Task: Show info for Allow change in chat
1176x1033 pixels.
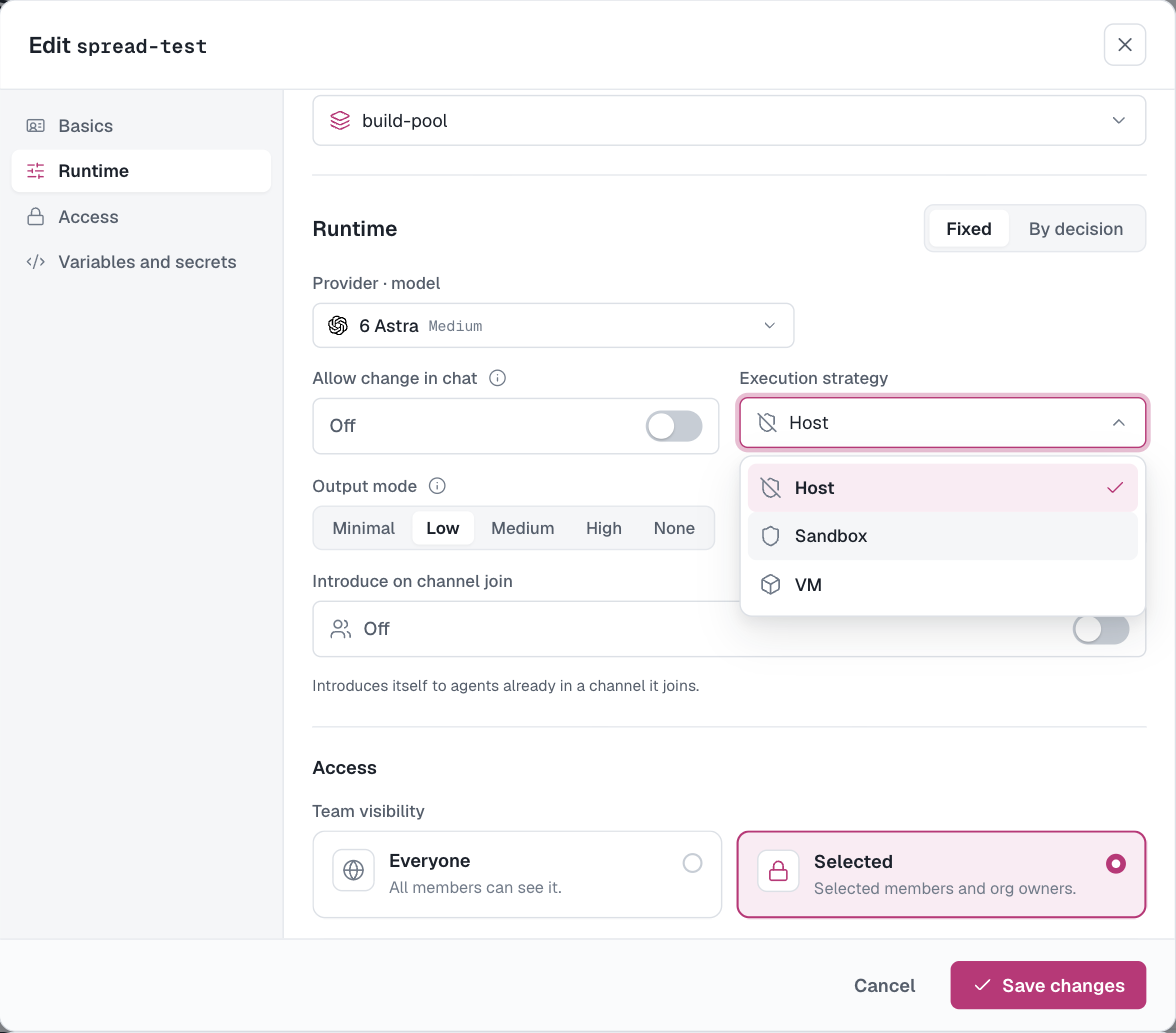Action: (497, 378)
